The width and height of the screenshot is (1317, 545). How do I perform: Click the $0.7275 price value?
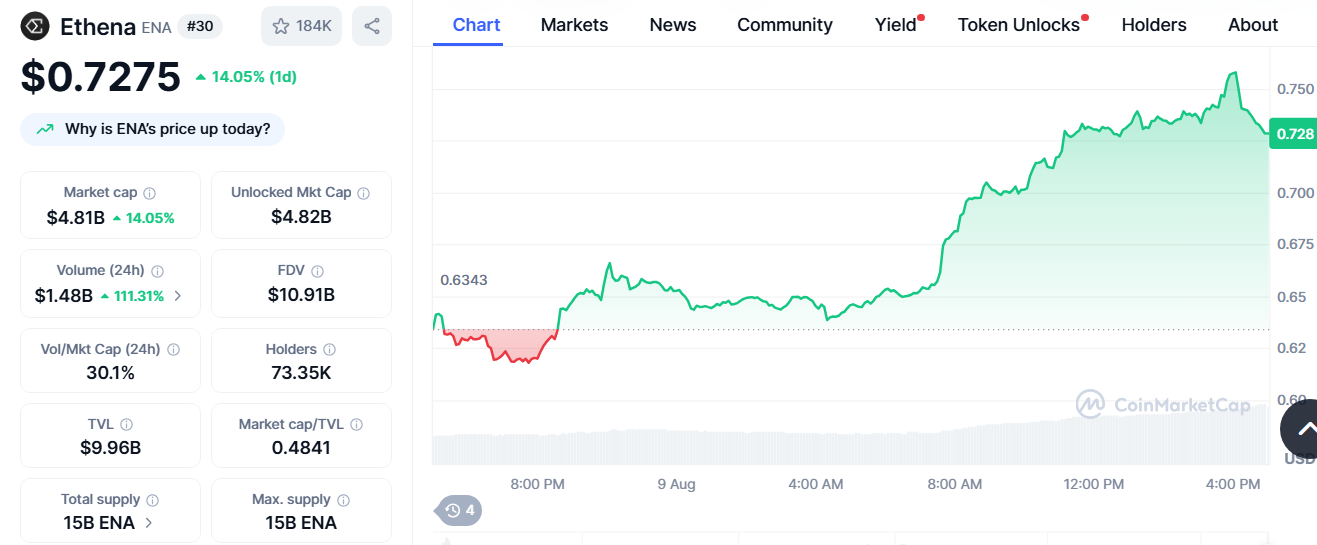click(101, 77)
